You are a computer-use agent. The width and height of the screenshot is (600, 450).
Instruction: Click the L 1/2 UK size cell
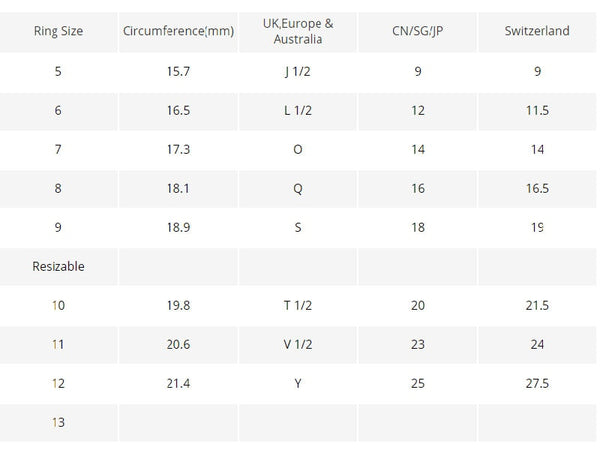(x=298, y=111)
